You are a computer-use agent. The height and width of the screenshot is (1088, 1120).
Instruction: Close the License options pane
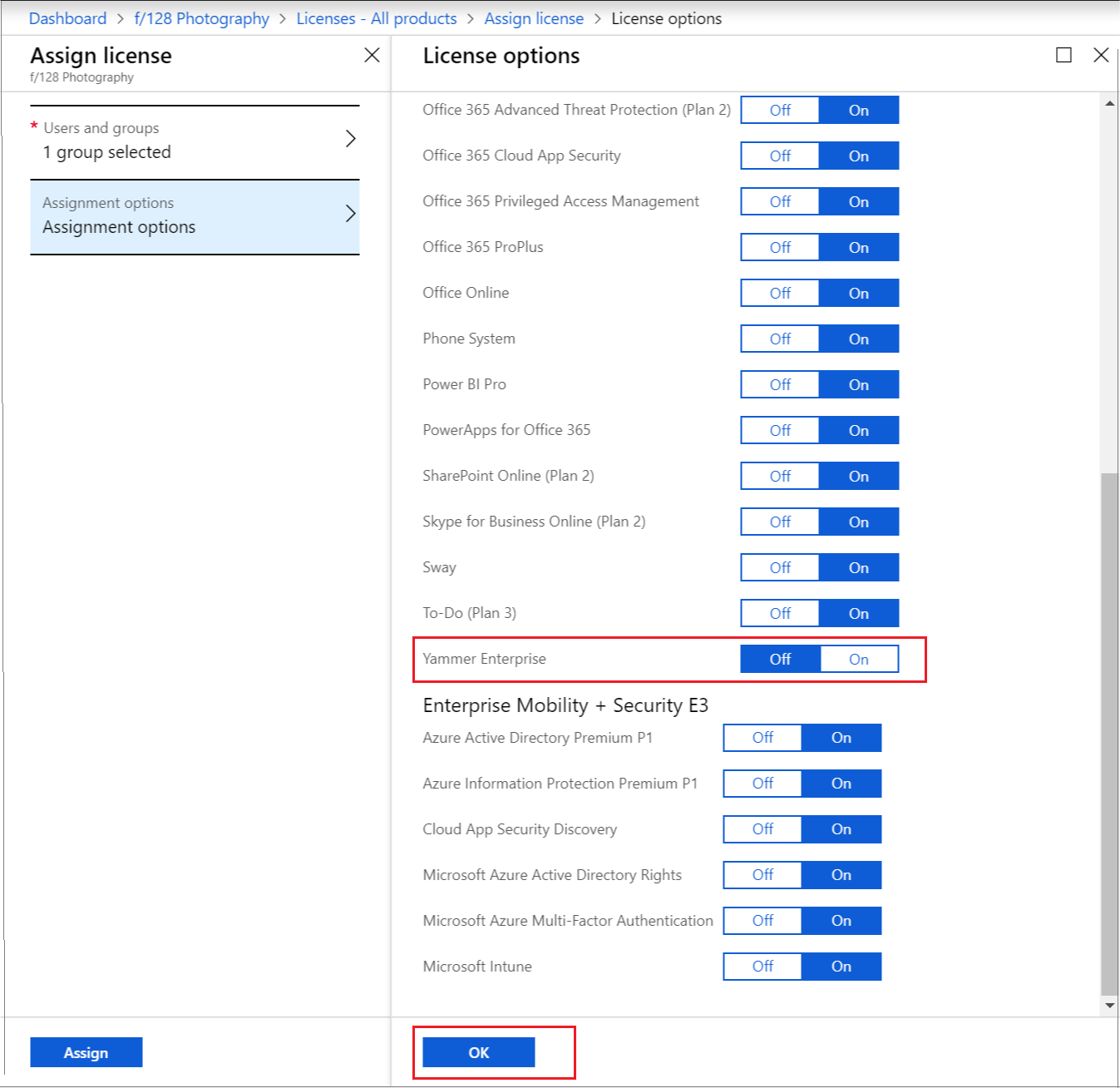point(1101,55)
